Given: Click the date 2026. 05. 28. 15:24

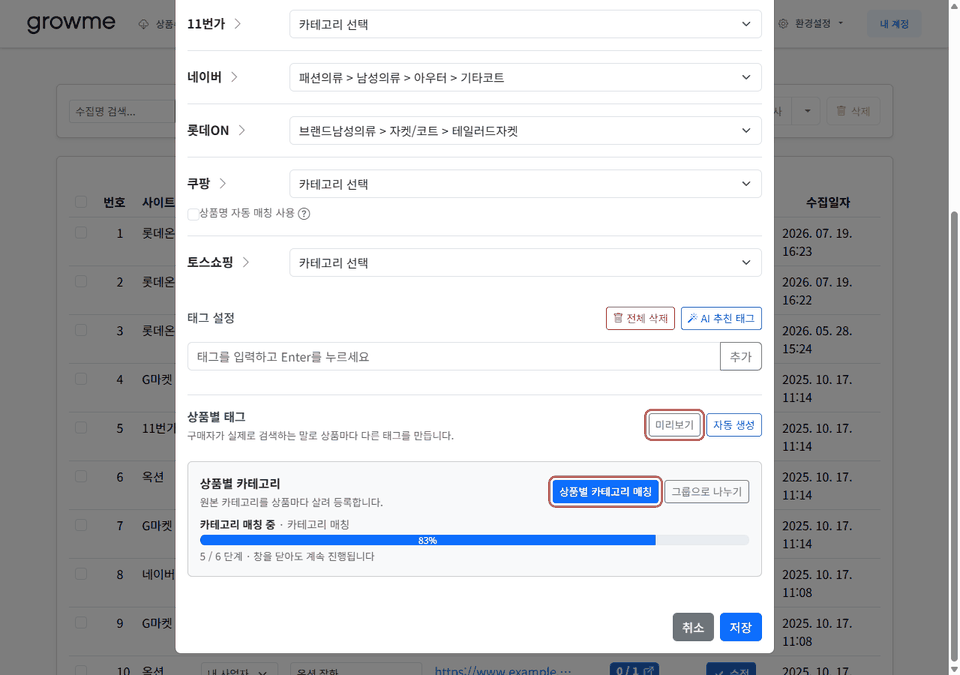Looking at the screenshot, I should click(817, 339).
